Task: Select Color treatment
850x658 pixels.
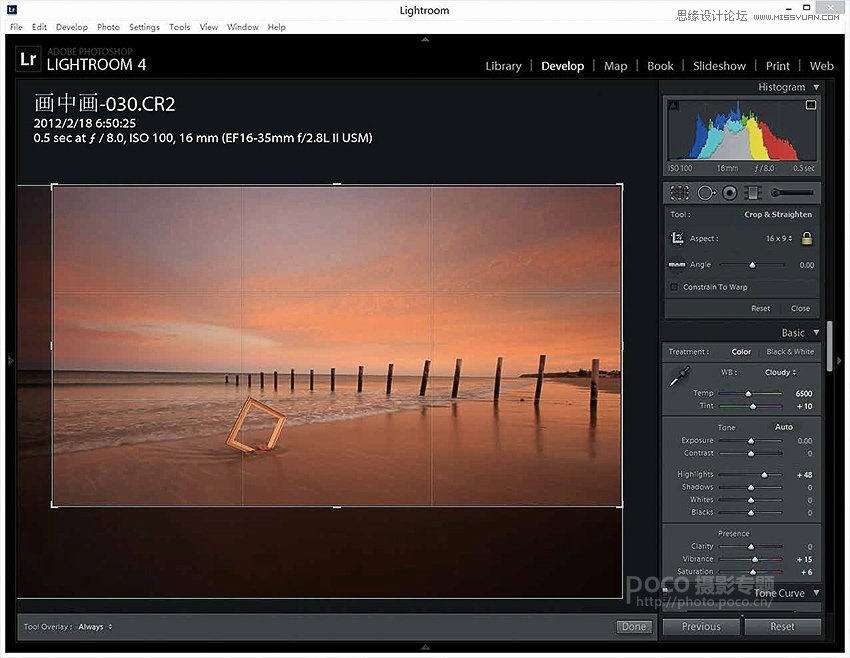Action: point(741,352)
